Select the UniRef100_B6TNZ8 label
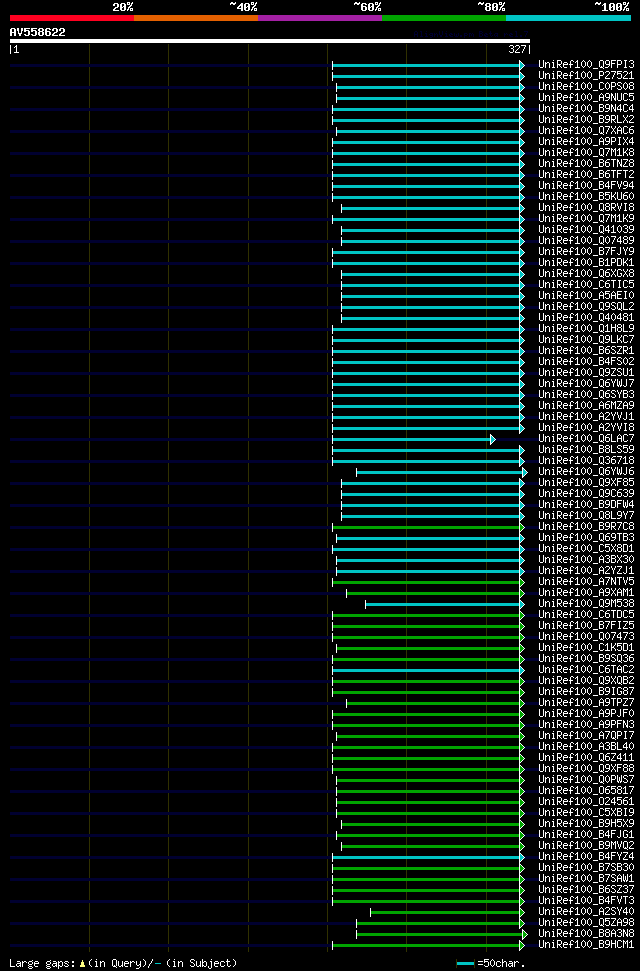 [x=586, y=163]
